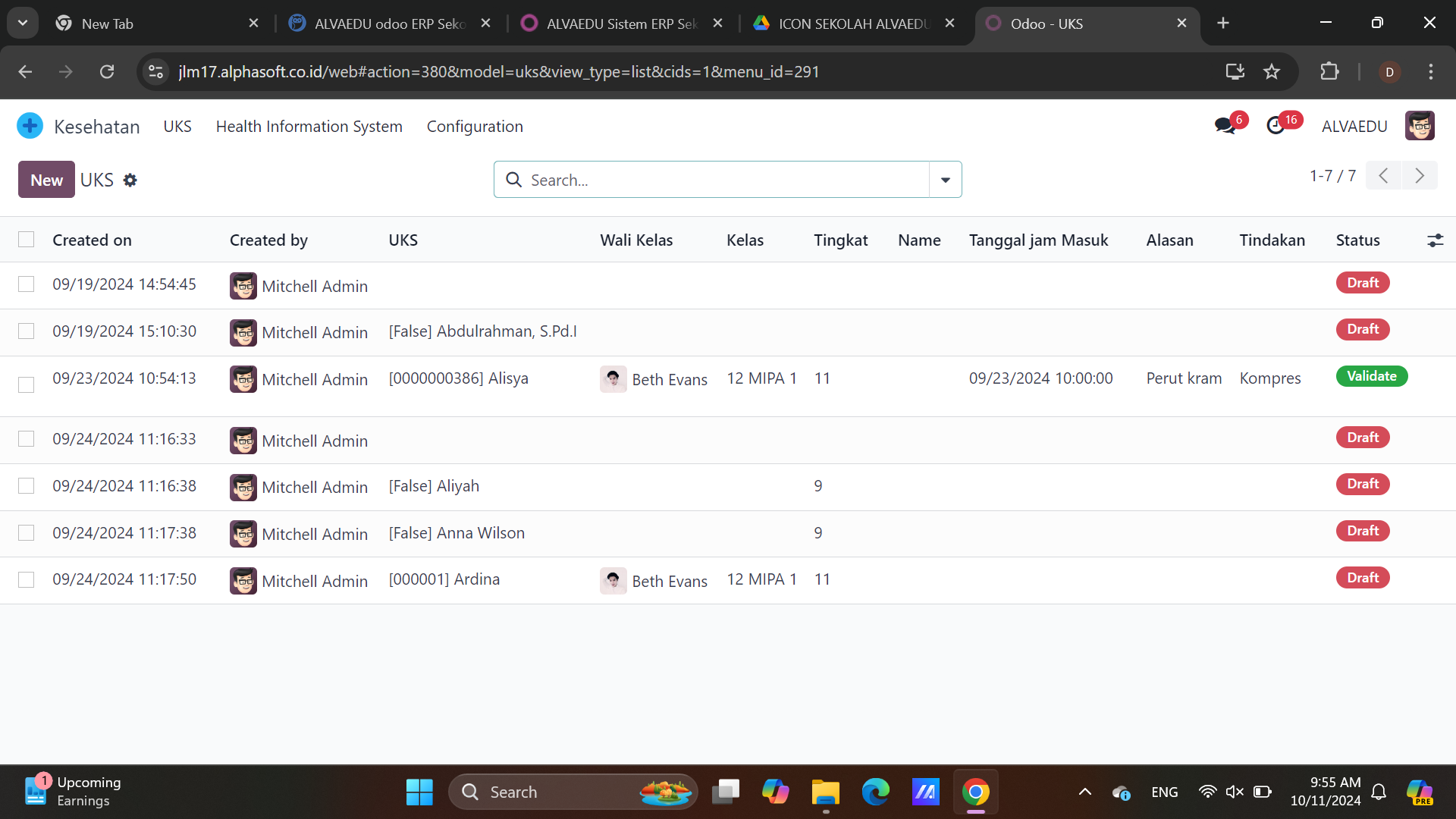This screenshot has width=1456, height=819.
Task: Open the chat messages icon
Action: coord(1225,126)
